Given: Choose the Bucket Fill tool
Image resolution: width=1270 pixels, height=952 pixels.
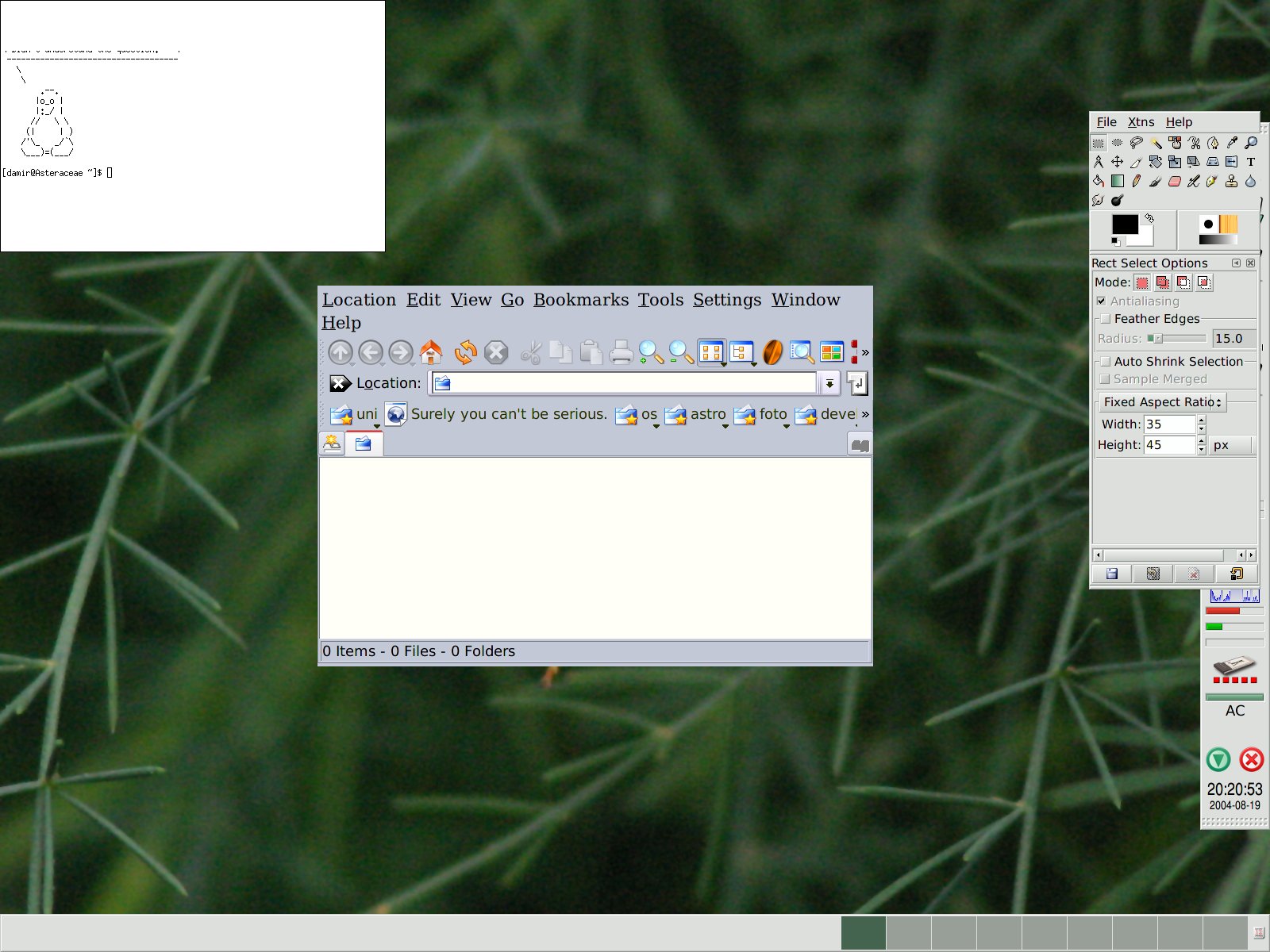Looking at the screenshot, I should [x=1099, y=181].
